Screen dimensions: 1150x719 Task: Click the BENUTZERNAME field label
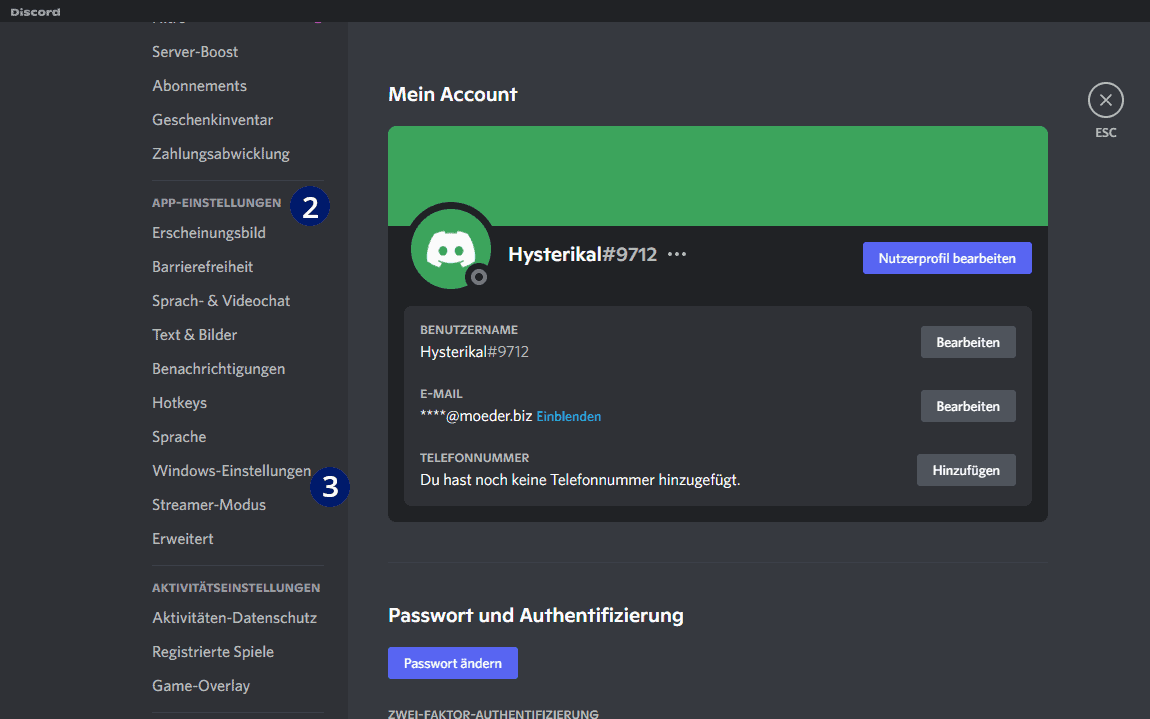469,330
